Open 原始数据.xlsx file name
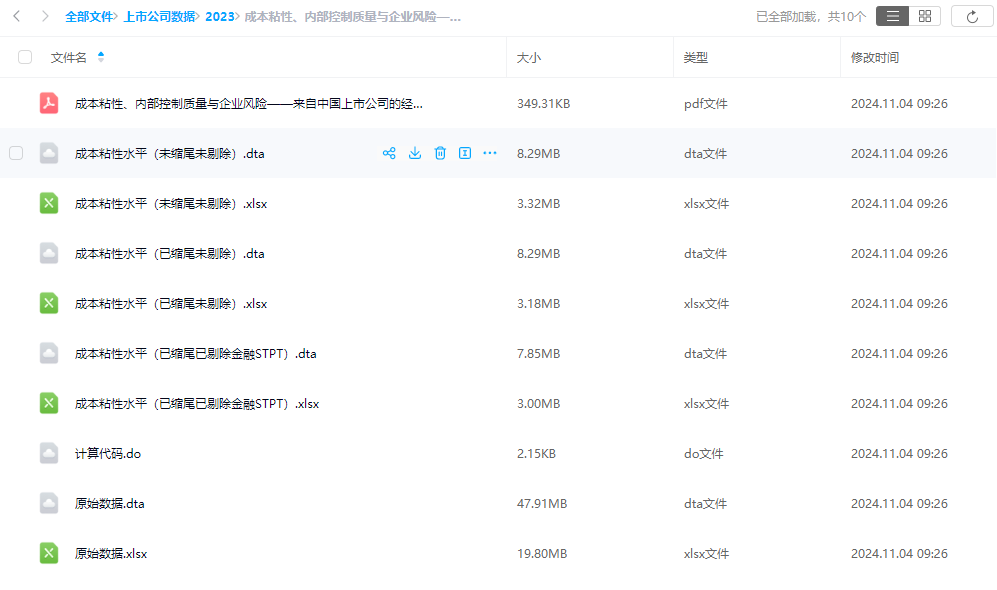 point(111,554)
